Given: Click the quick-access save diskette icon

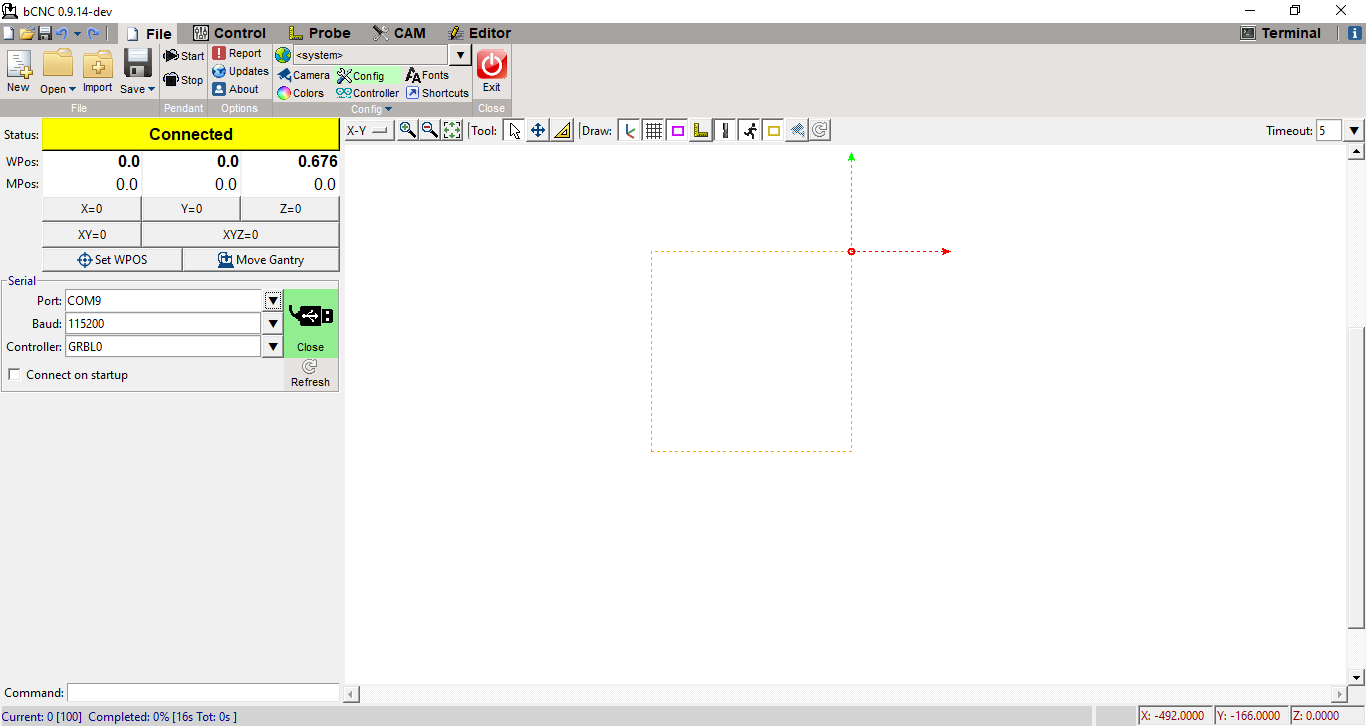Looking at the screenshot, I should pos(44,33).
